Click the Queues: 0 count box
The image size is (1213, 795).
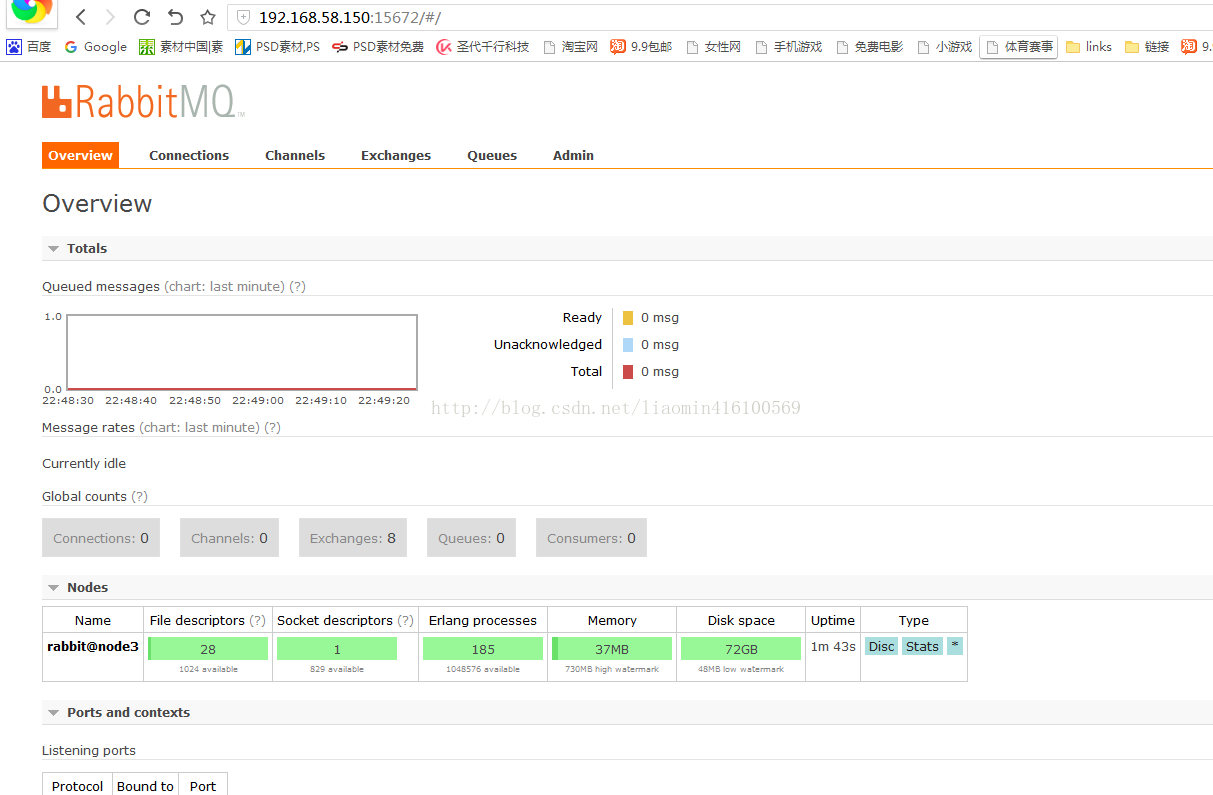click(471, 538)
